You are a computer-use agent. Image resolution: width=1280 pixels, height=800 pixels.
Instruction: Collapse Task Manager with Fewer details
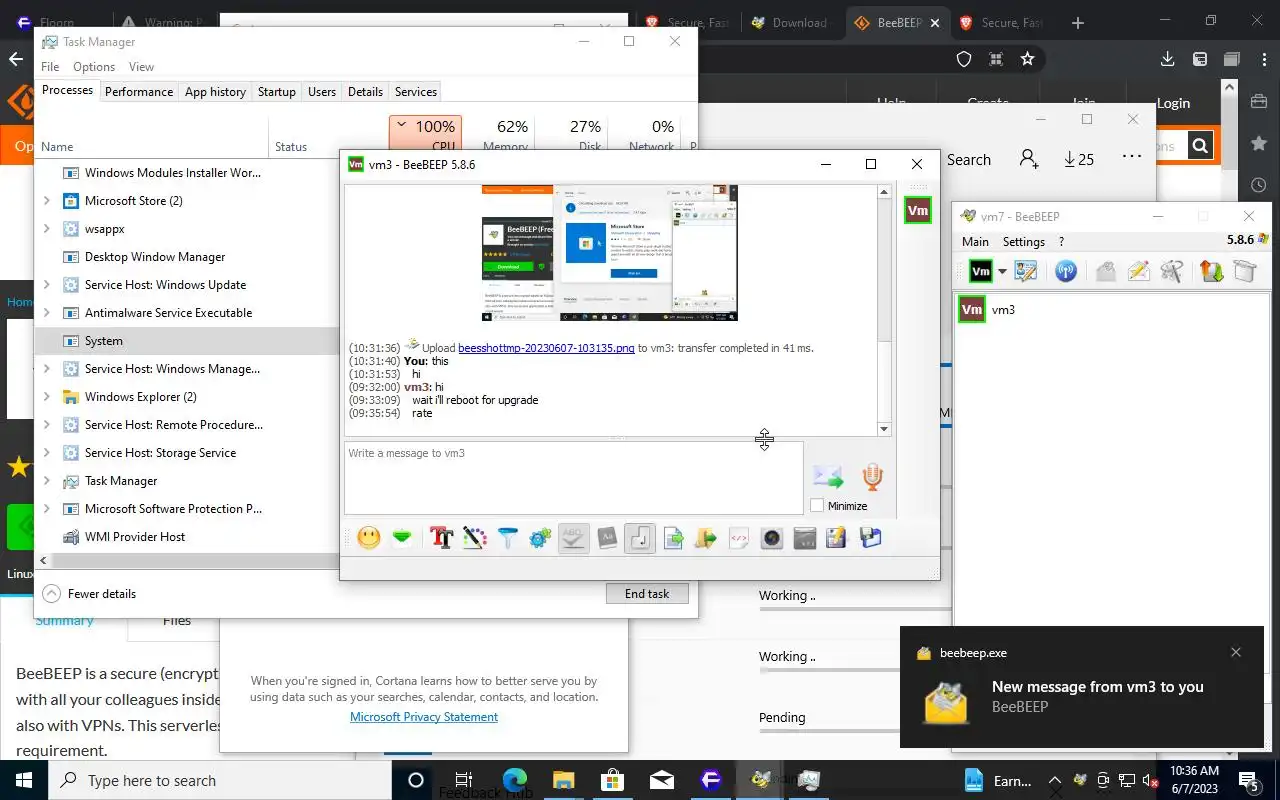tap(90, 593)
